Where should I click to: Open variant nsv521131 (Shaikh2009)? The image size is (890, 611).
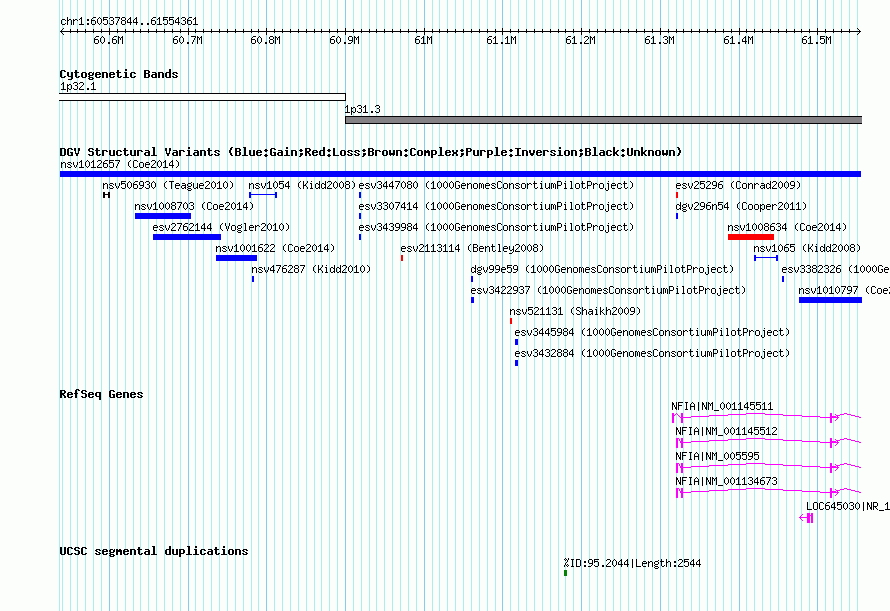coord(575,311)
